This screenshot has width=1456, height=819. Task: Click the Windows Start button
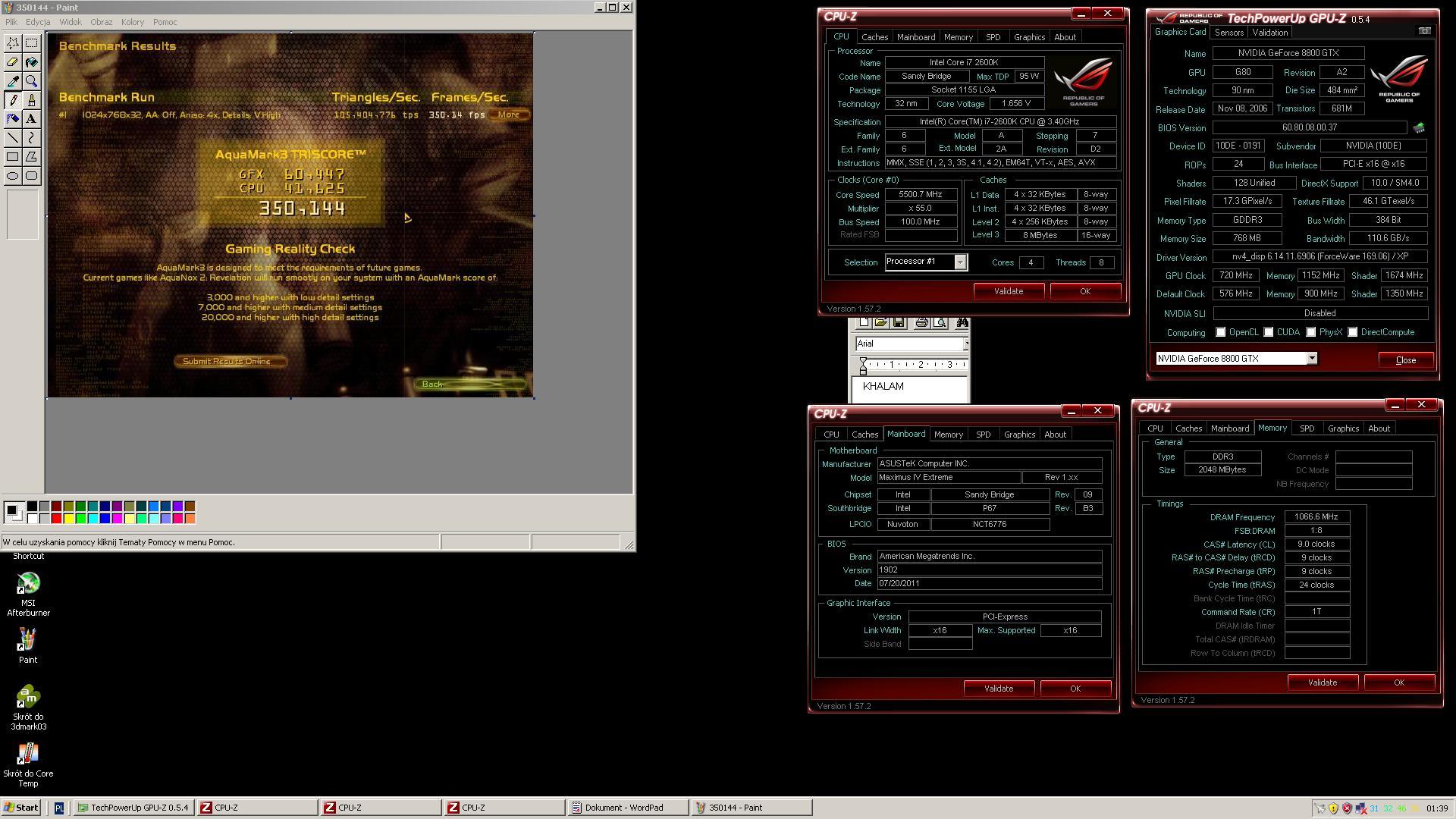21,808
